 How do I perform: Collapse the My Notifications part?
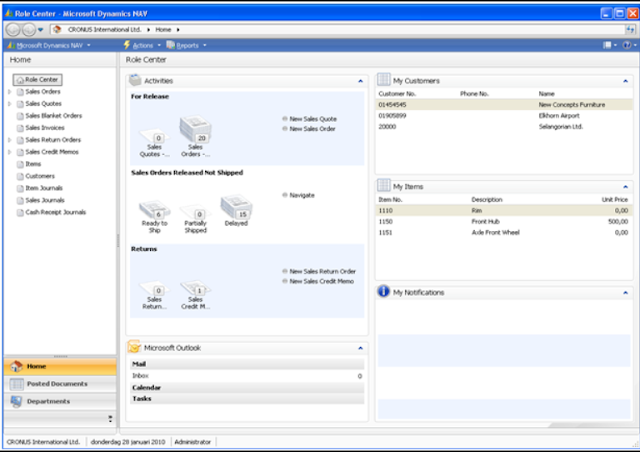pos(625,293)
